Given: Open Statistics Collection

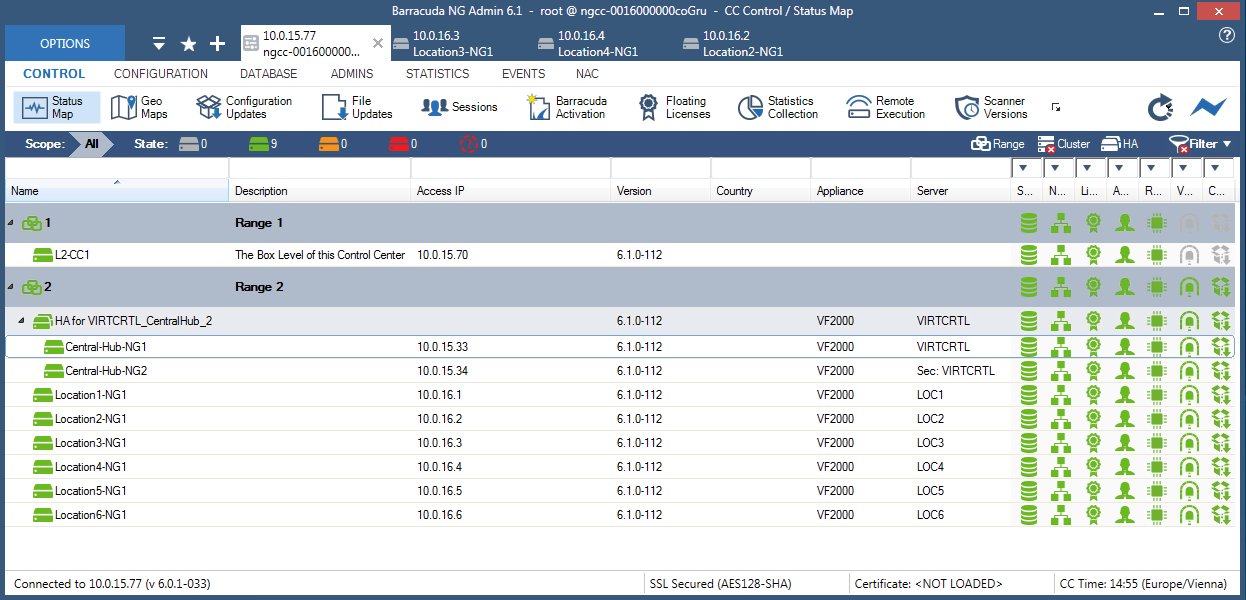Looking at the screenshot, I should click(x=779, y=107).
